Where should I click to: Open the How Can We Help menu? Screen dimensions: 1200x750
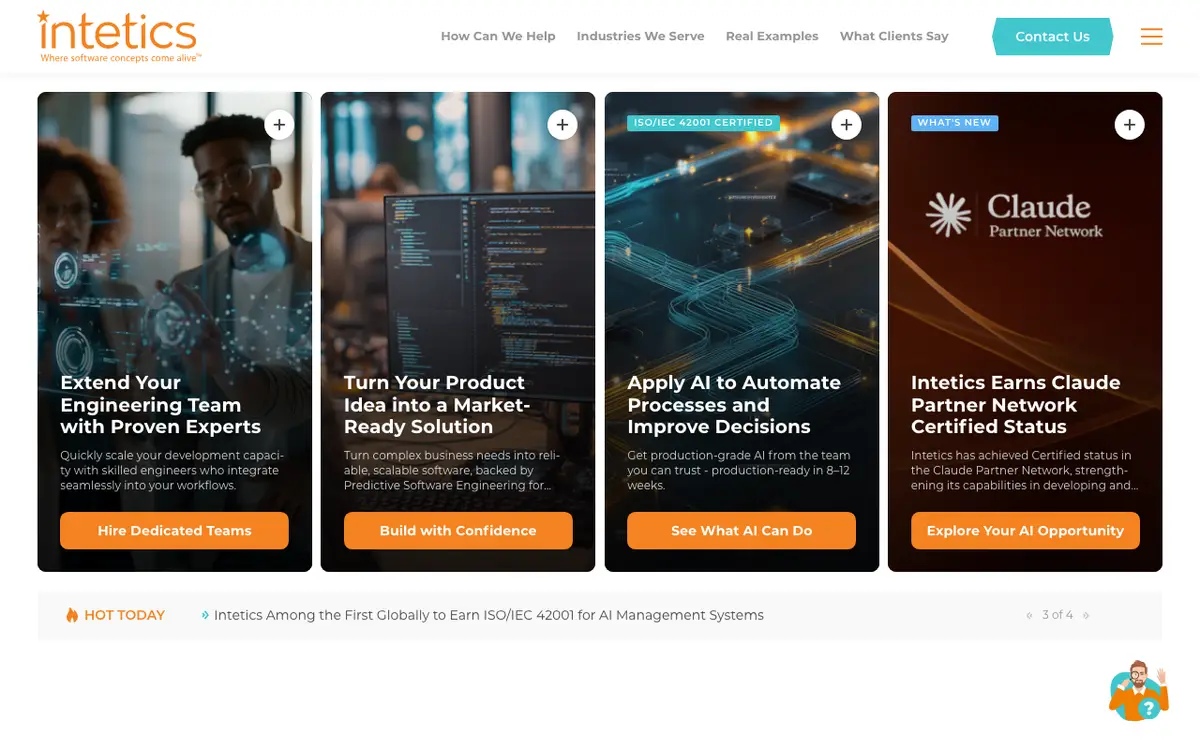pos(498,36)
